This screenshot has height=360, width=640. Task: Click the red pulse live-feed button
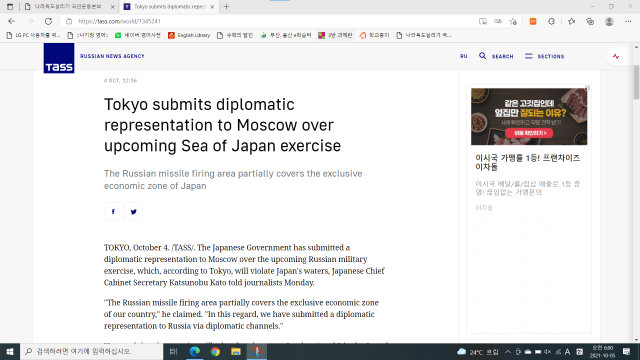click(x=616, y=56)
